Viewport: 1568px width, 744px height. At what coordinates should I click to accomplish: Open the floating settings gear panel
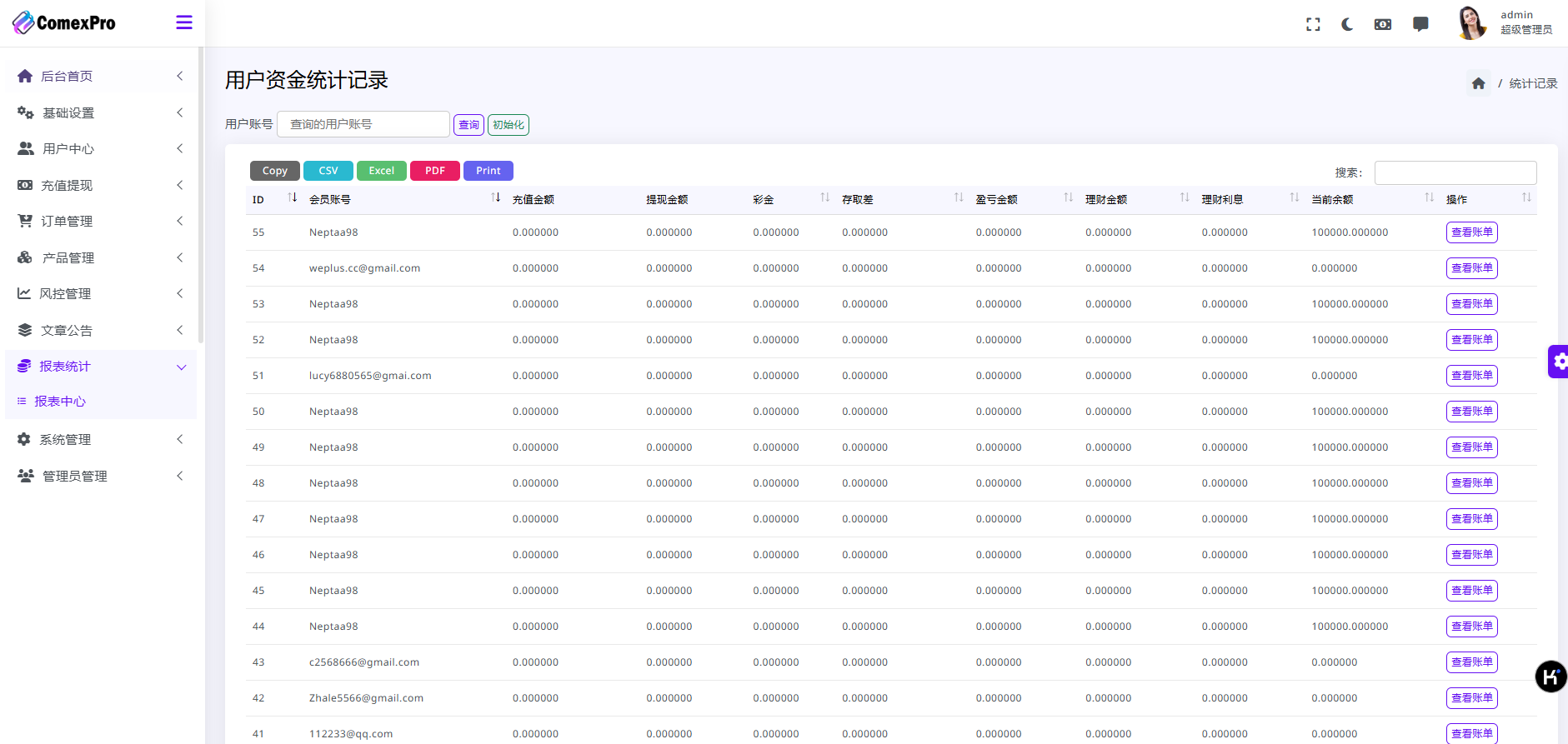(x=1558, y=362)
